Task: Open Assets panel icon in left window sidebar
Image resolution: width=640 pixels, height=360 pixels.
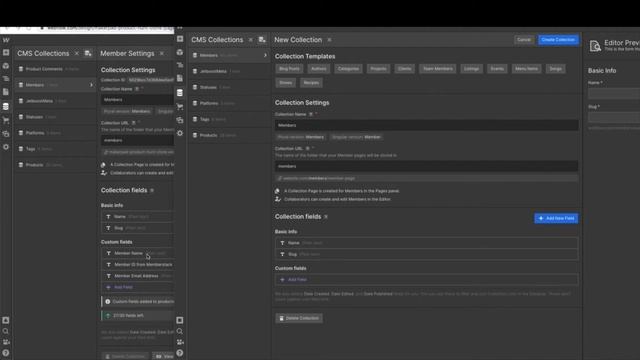Action: 6,133
